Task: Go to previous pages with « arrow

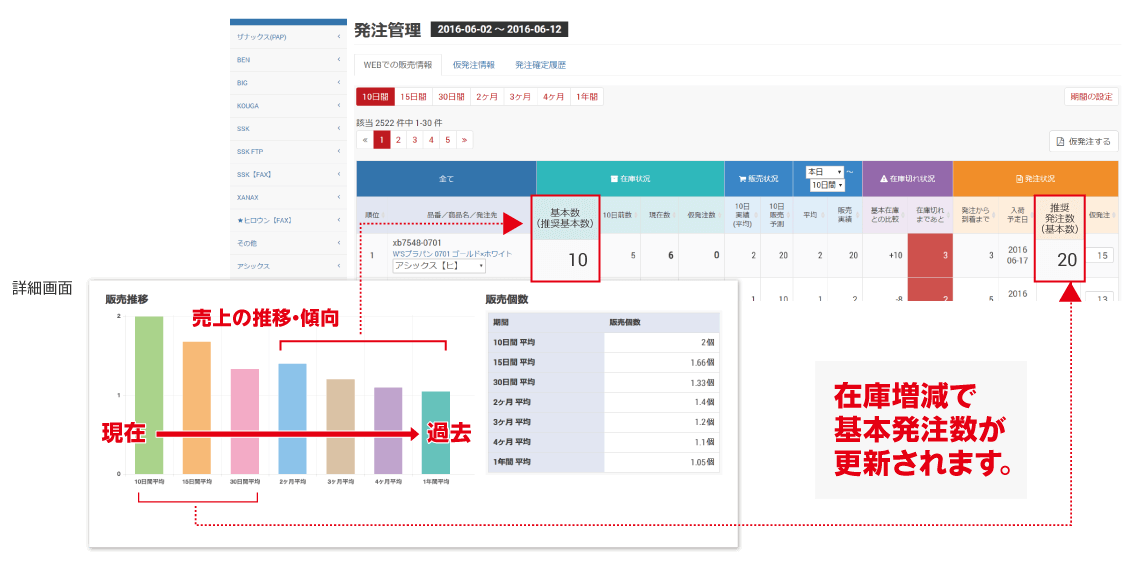Action: (x=365, y=140)
